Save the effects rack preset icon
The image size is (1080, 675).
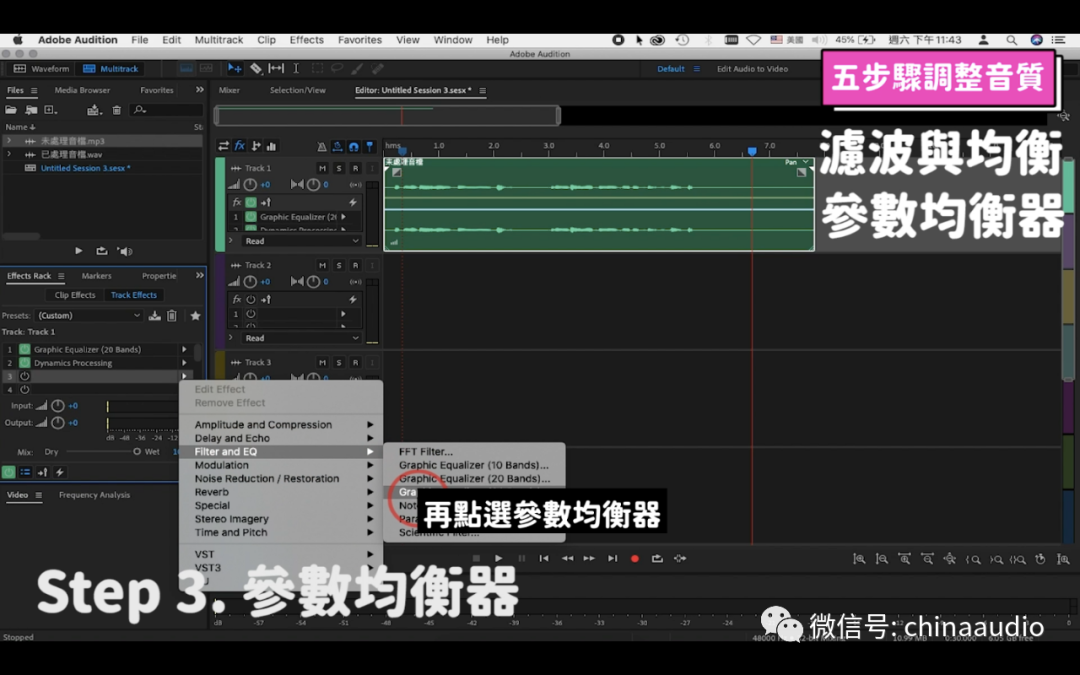[154, 315]
